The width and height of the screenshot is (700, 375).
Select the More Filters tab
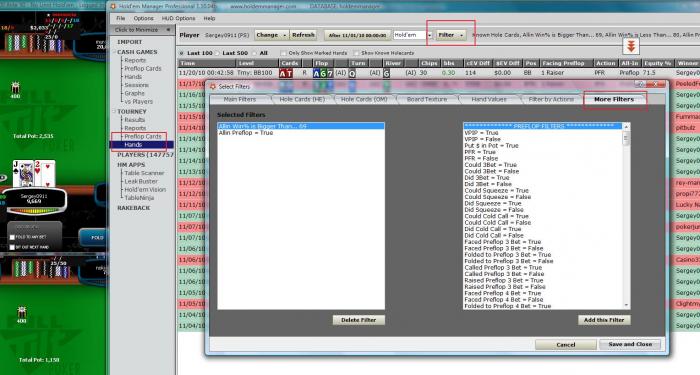[614, 99]
